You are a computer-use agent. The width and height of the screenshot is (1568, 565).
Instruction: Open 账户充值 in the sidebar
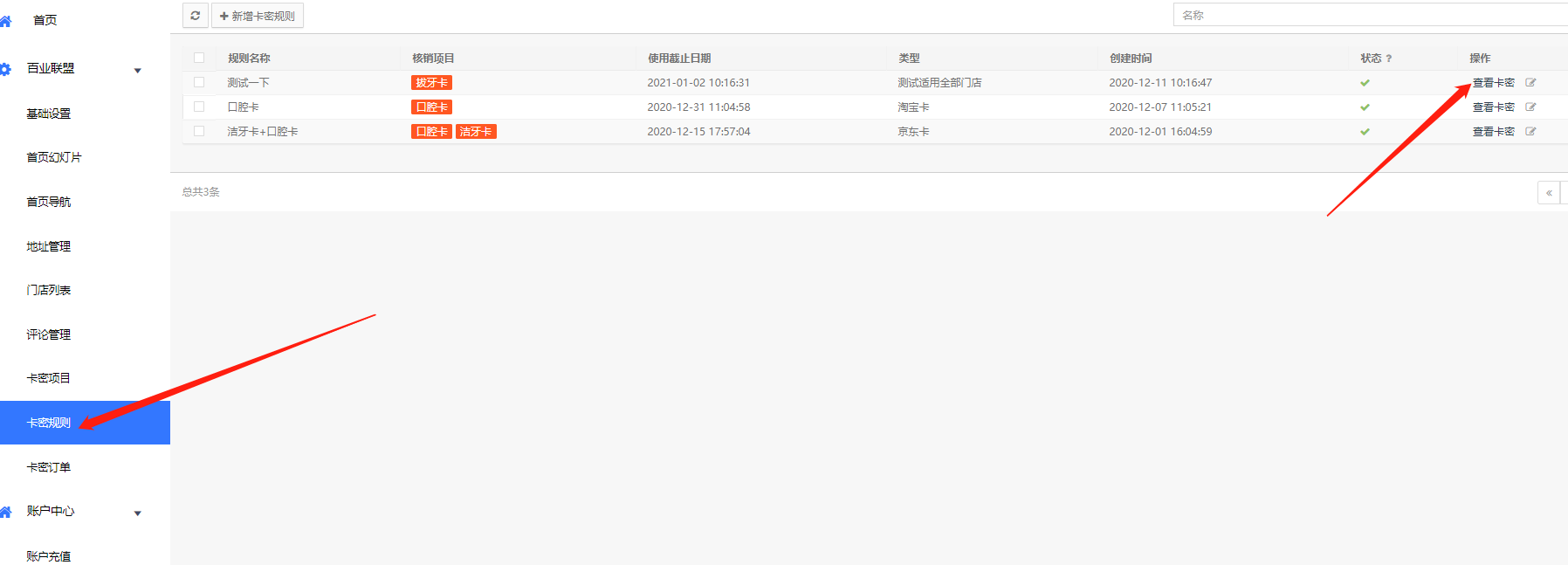[49, 556]
